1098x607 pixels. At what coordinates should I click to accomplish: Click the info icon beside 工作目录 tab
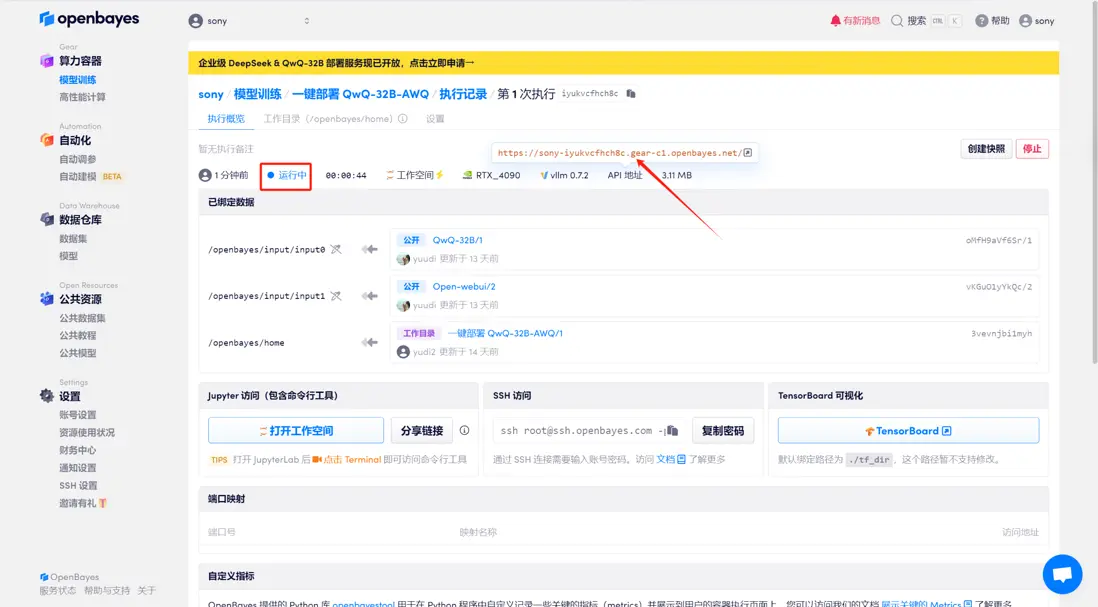pos(403,119)
